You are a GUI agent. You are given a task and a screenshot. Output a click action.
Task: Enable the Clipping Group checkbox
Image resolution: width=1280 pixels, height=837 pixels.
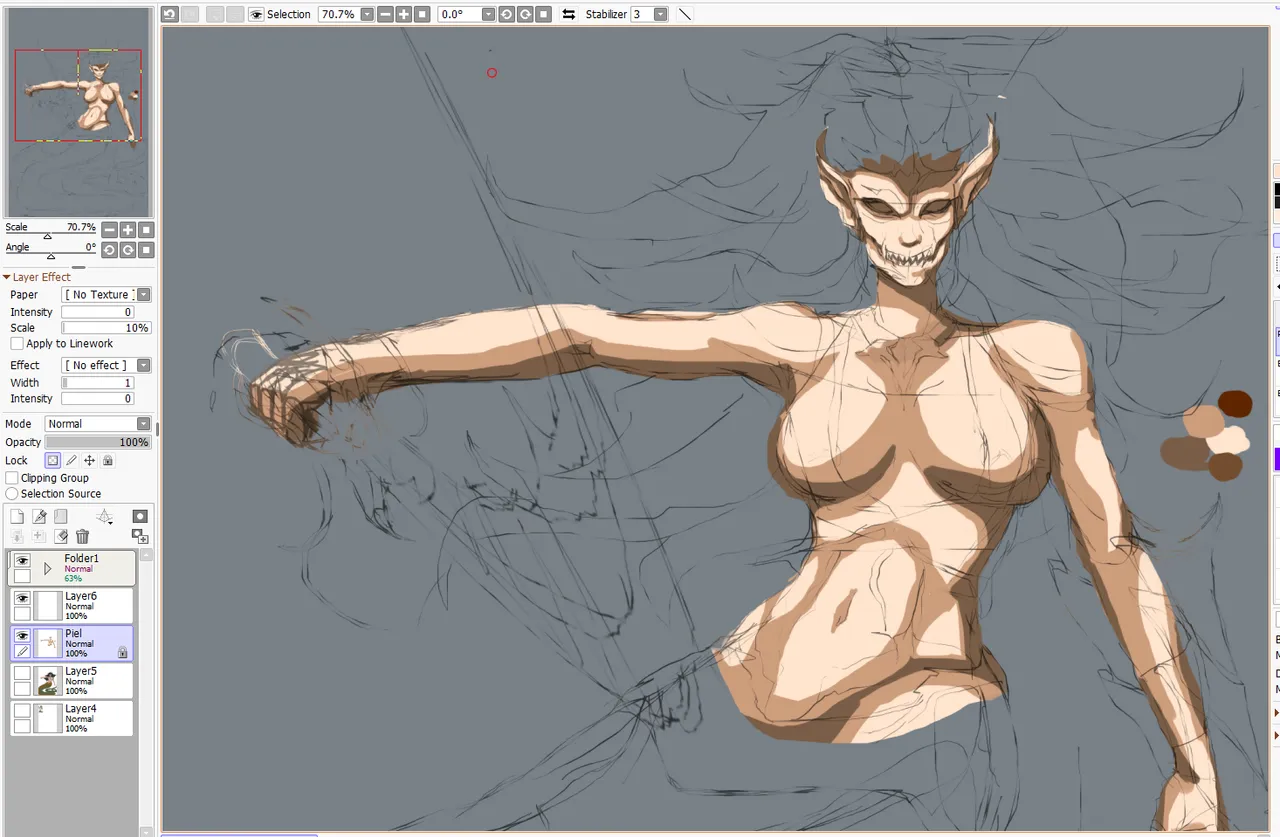coord(12,478)
